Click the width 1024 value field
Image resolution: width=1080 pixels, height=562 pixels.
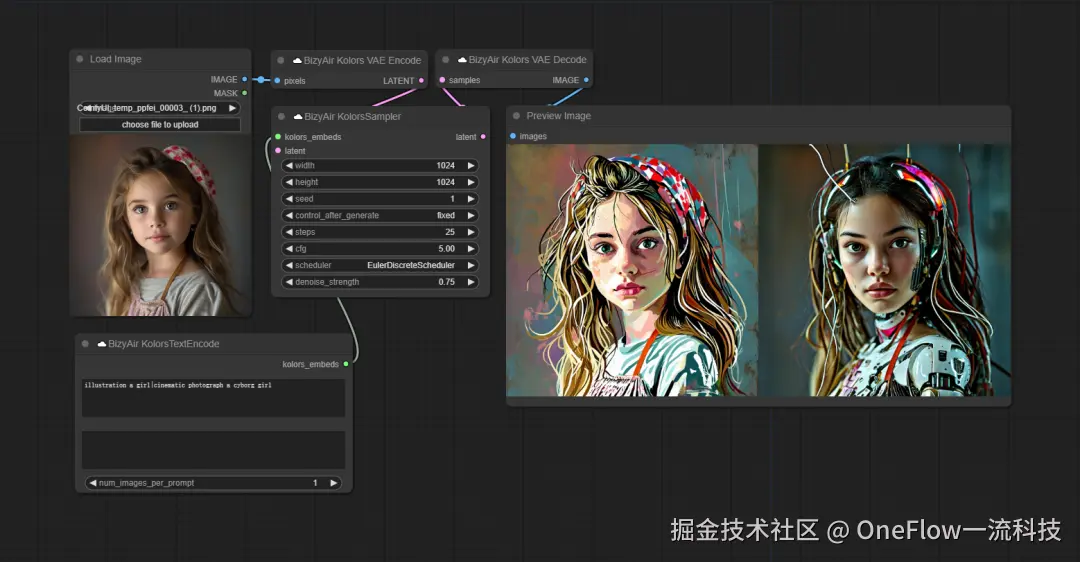(380, 165)
